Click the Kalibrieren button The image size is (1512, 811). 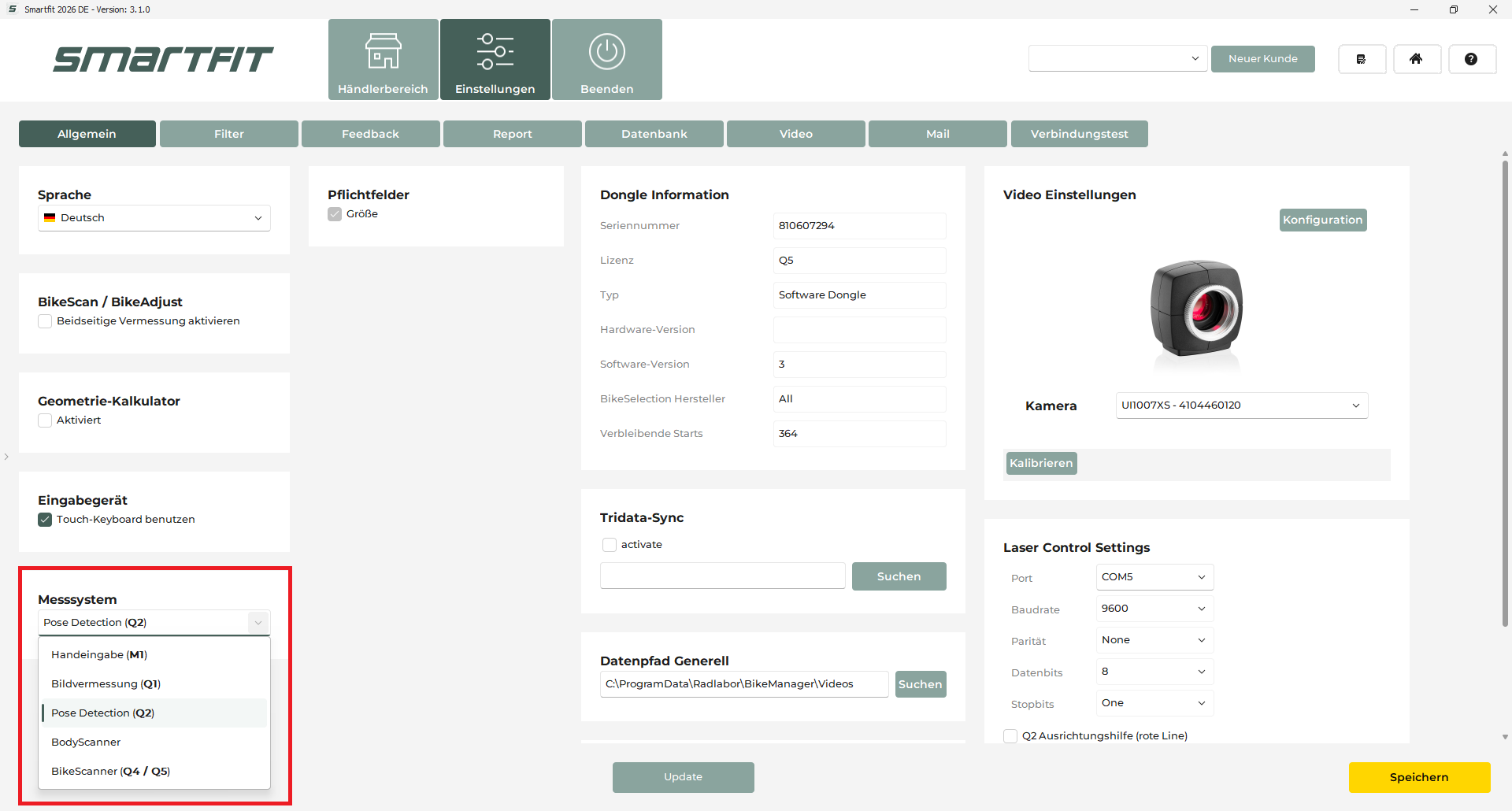pos(1041,464)
